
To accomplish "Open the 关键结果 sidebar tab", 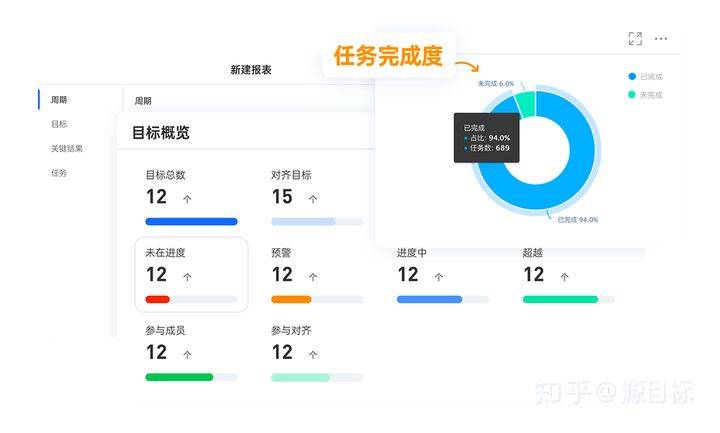I will click(67, 148).
